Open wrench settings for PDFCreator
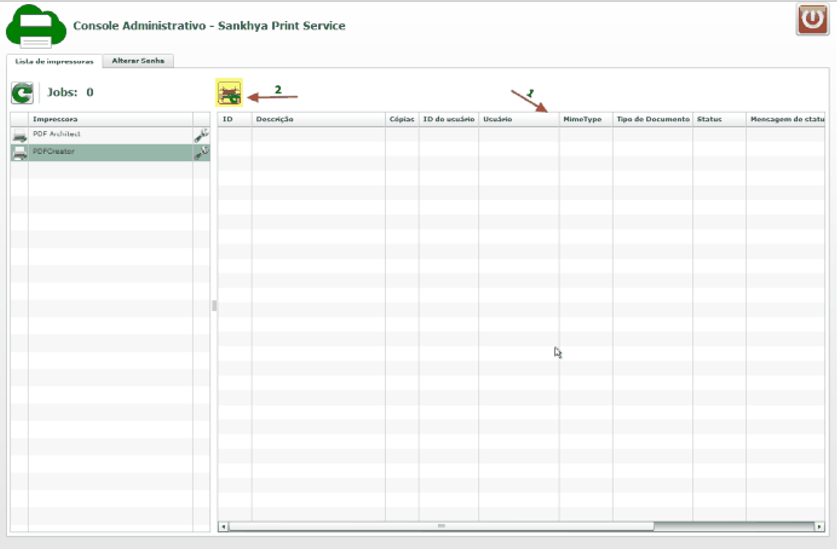 coord(201,153)
